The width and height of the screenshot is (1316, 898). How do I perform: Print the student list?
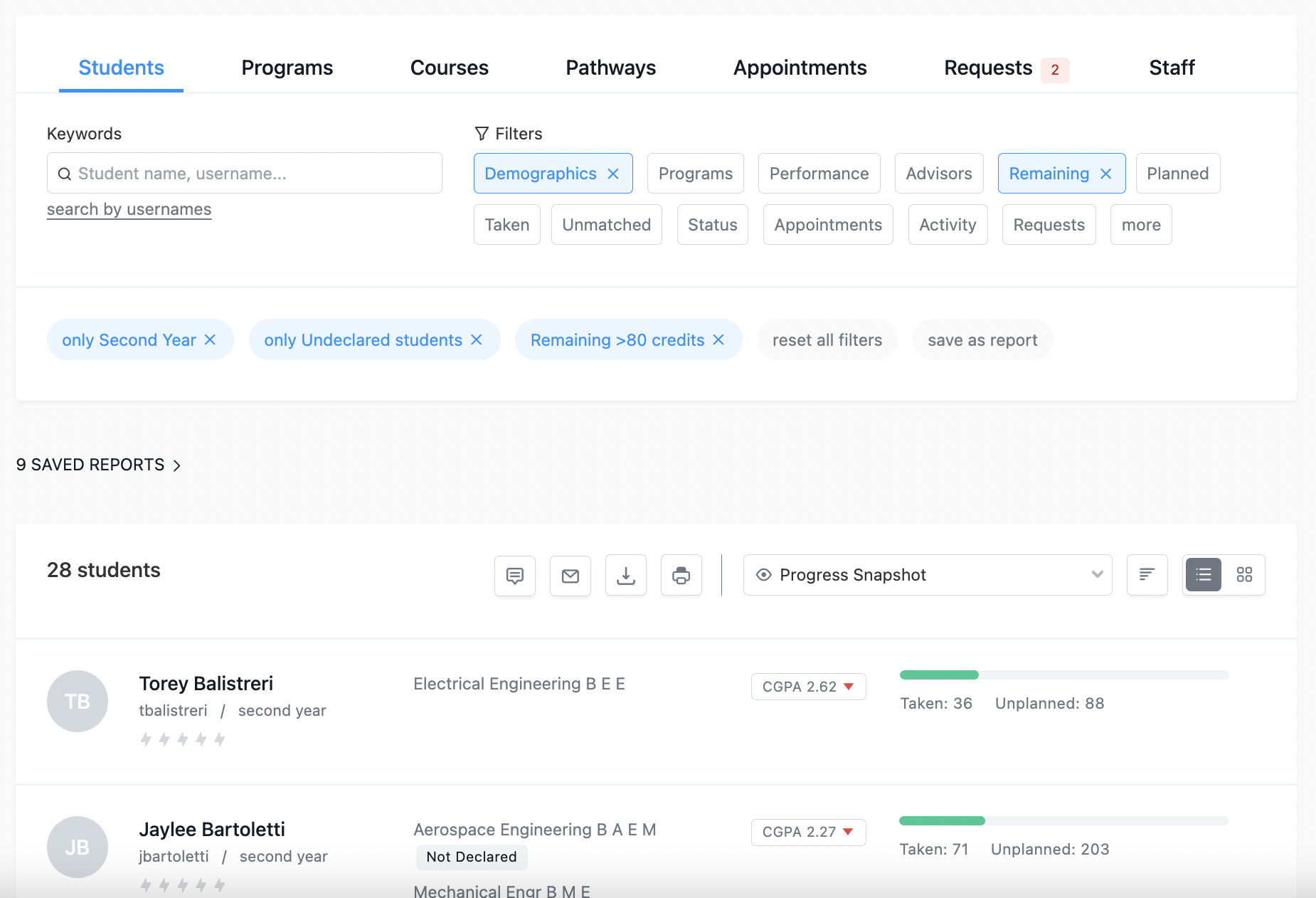681,575
